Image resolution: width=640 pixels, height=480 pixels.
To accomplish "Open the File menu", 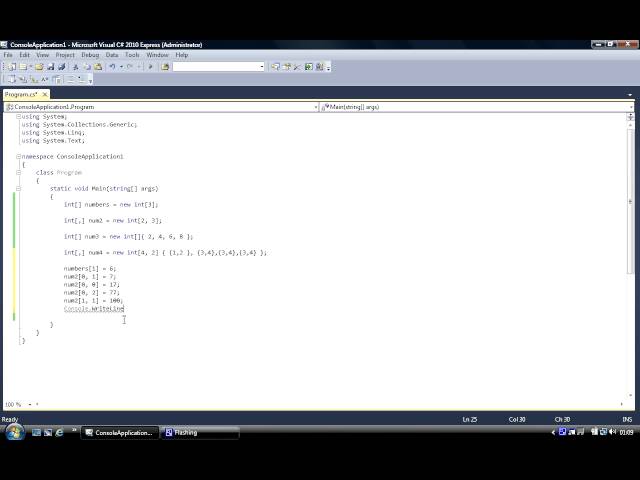I will coord(8,55).
